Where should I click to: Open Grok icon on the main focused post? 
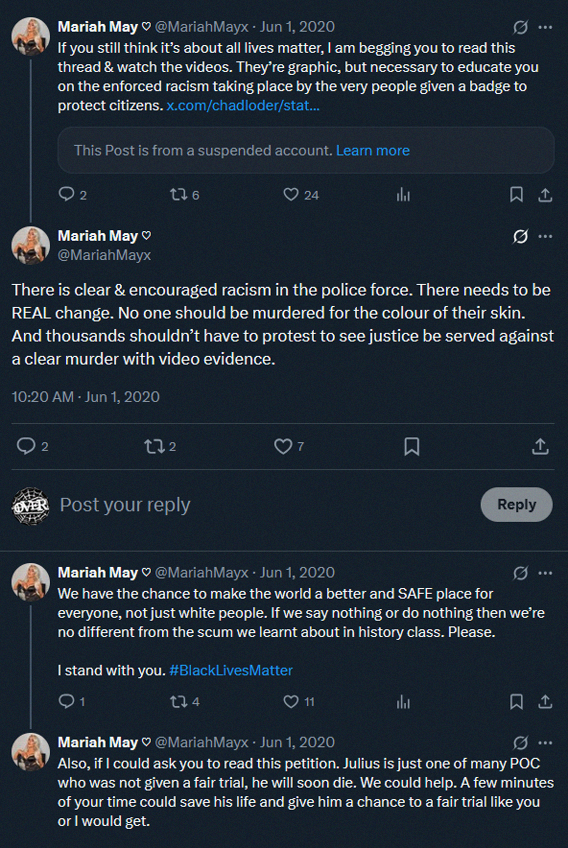[x=520, y=236]
